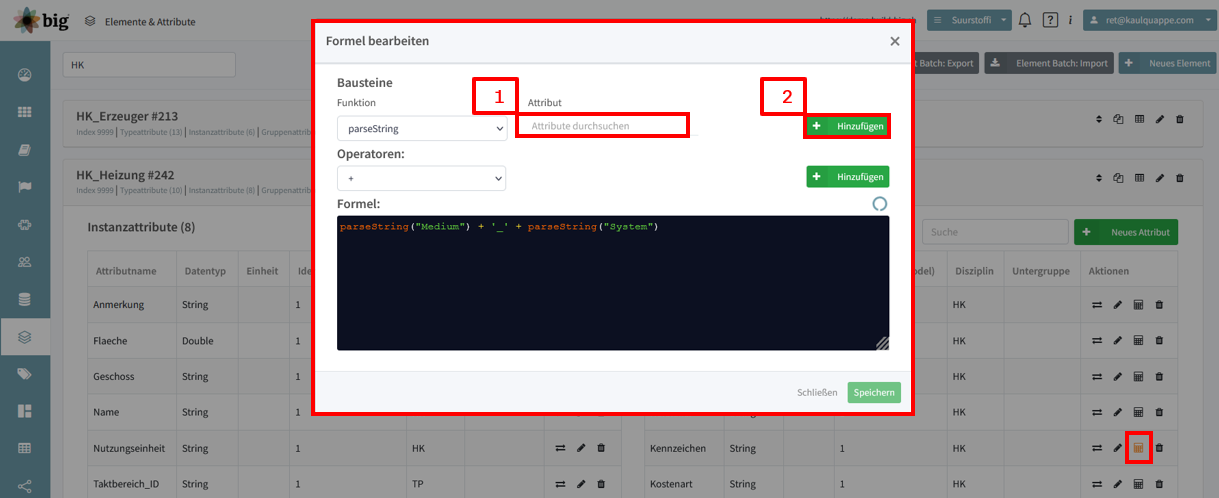
Task: Collapse the HK_Heizung #242 sort arrows
Action: pyautogui.click(x=1099, y=177)
